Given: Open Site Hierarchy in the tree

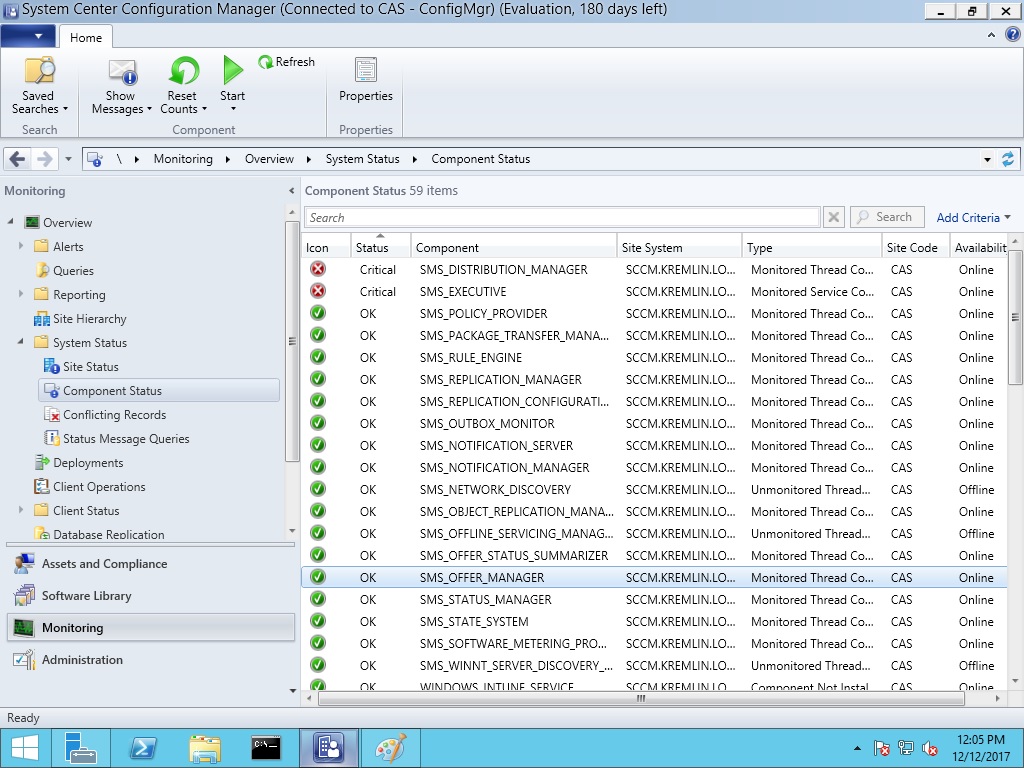Looking at the screenshot, I should point(89,319).
